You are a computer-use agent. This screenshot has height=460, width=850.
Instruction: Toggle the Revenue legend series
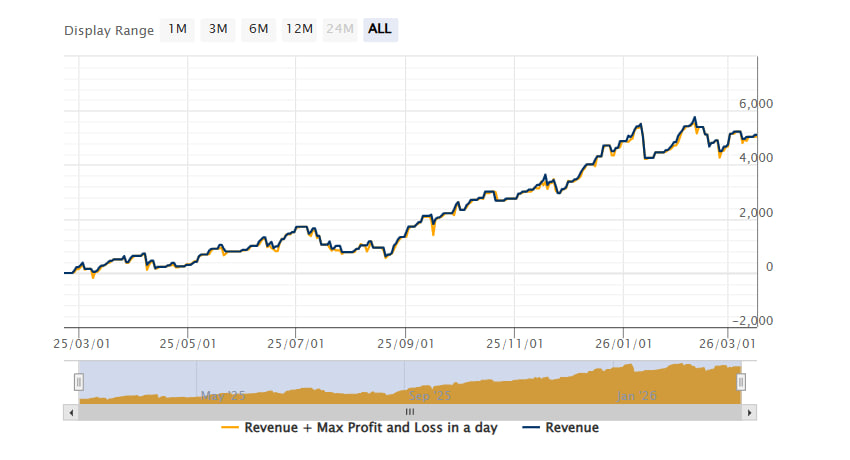(561, 427)
